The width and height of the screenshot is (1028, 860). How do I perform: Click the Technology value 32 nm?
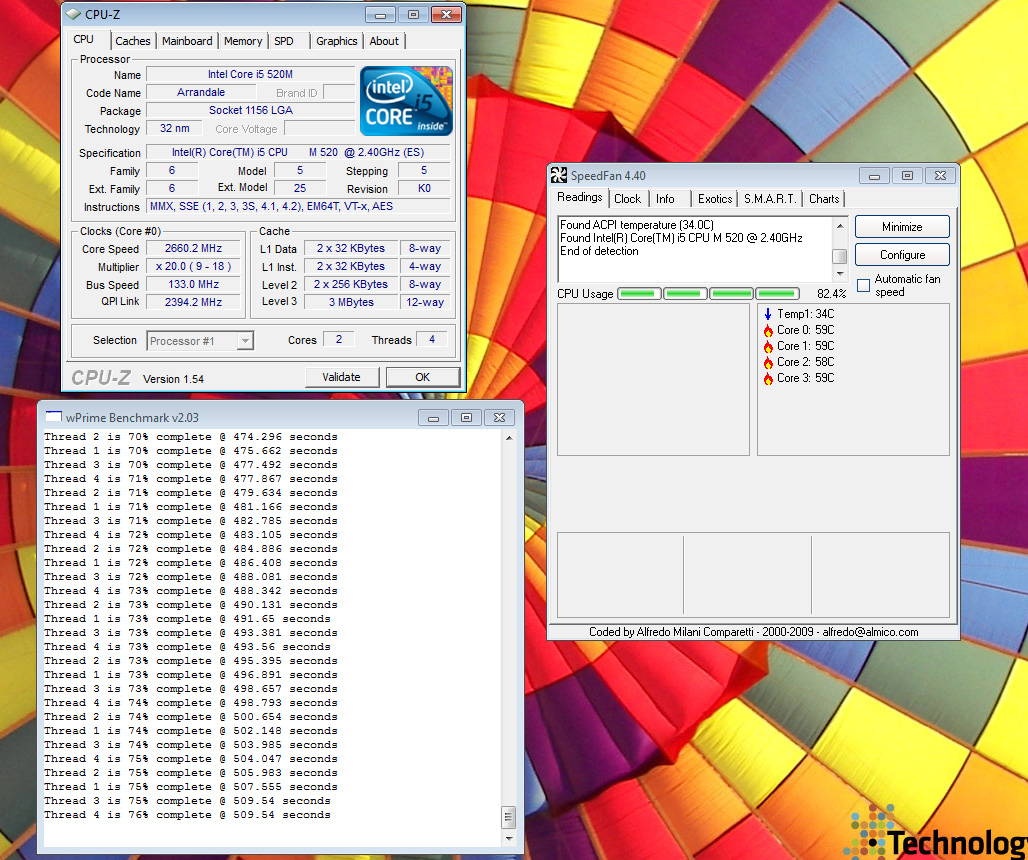click(x=174, y=128)
